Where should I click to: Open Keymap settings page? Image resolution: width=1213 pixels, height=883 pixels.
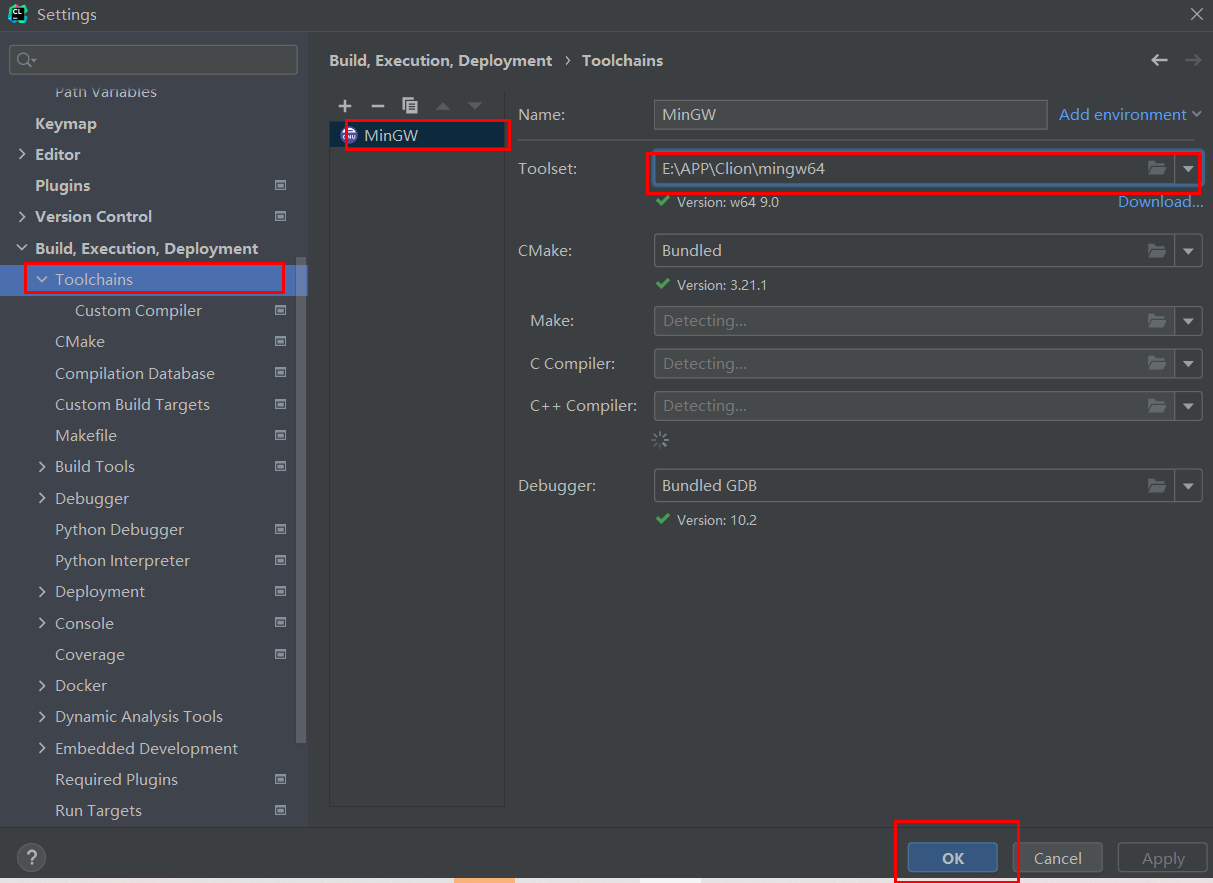[66, 123]
